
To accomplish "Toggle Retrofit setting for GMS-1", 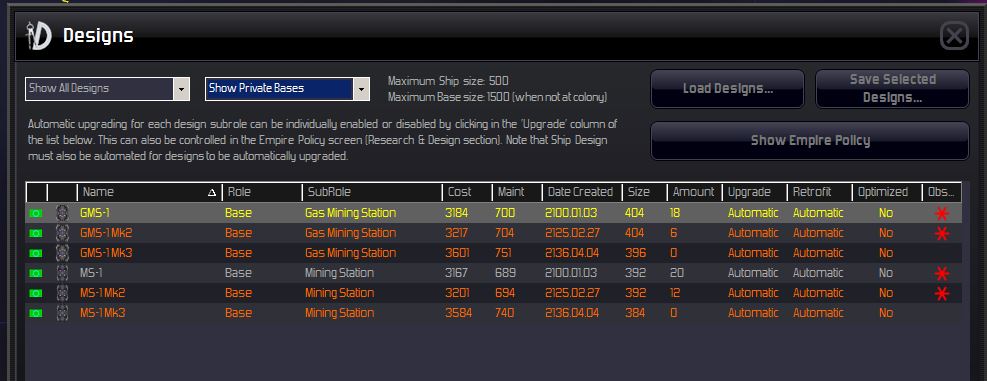I will click(818, 213).
